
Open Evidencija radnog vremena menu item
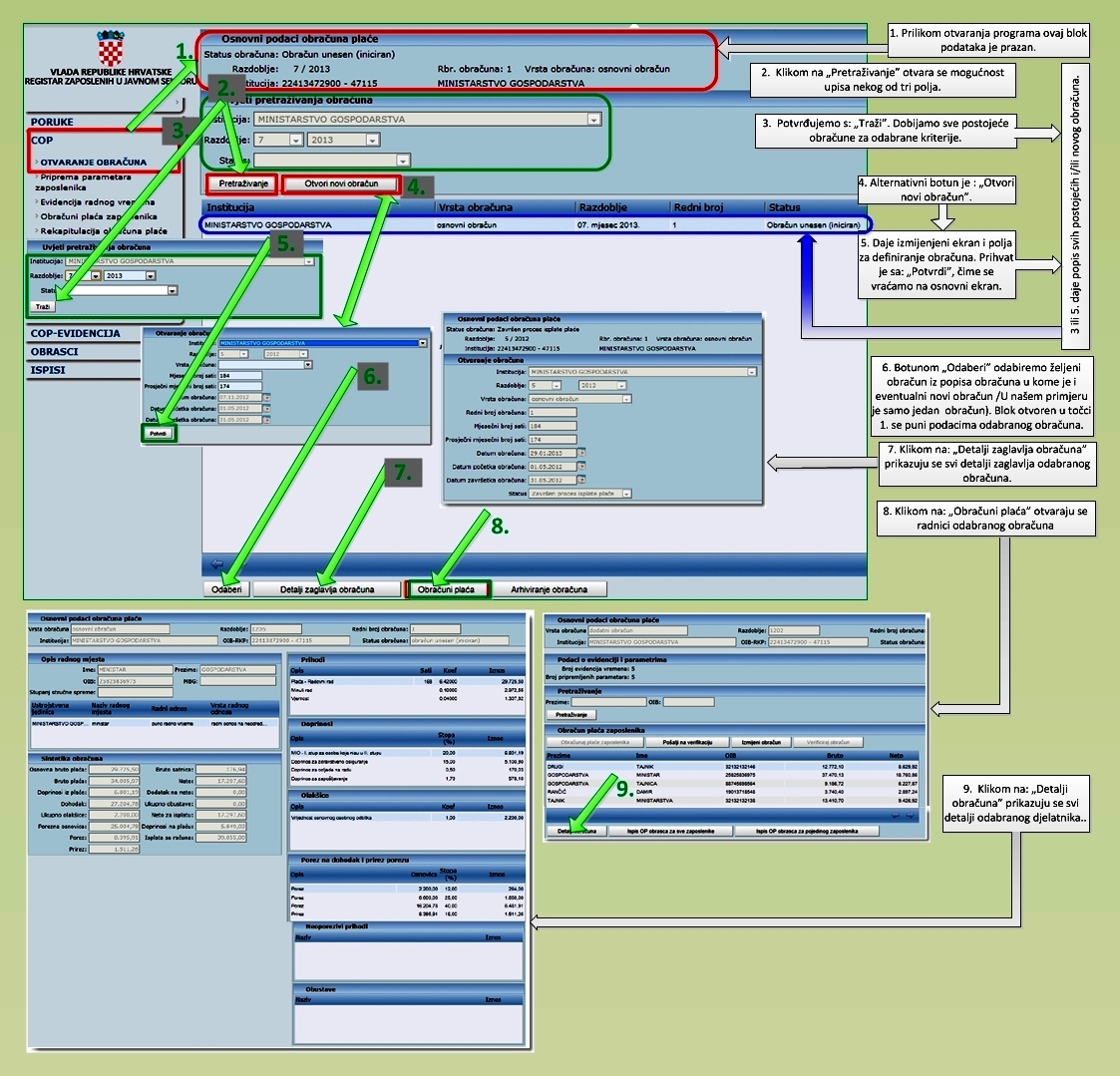click(x=97, y=202)
